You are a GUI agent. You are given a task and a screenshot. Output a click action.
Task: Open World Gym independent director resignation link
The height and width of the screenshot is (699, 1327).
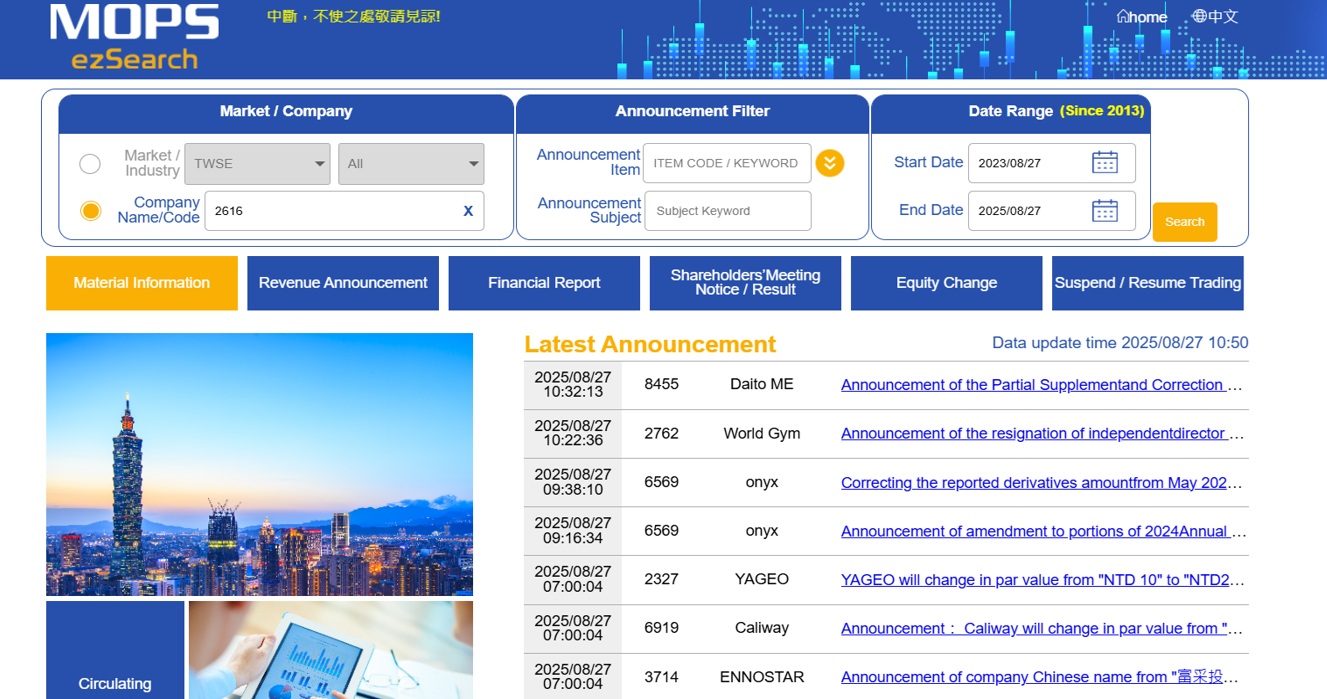1040,434
